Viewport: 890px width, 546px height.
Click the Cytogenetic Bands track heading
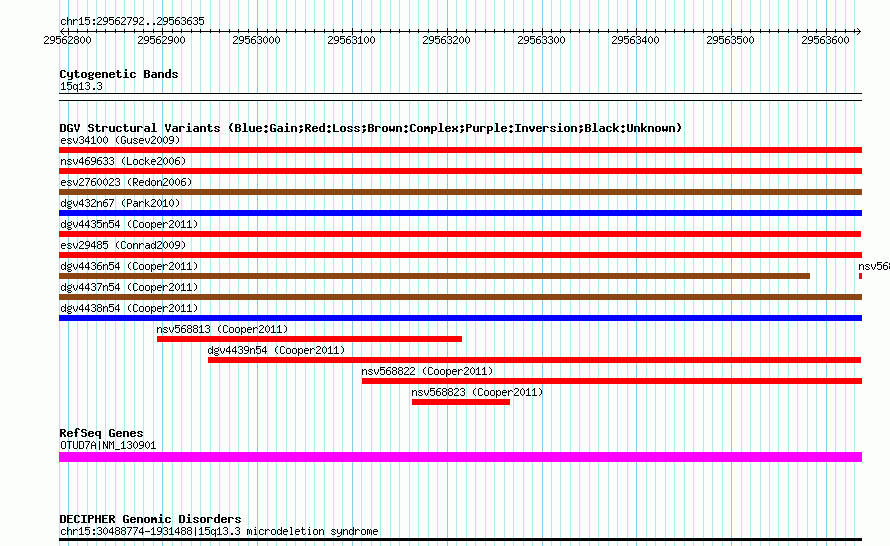click(119, 74)
